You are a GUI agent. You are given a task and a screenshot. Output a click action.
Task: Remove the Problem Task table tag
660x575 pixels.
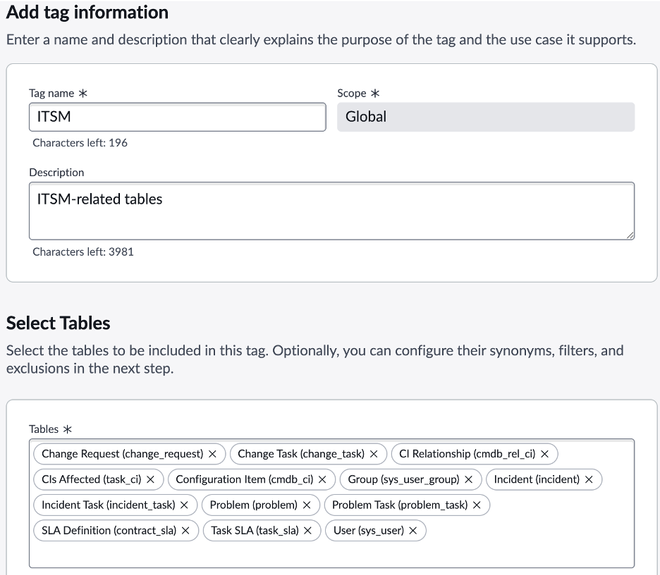coord(476,505)
